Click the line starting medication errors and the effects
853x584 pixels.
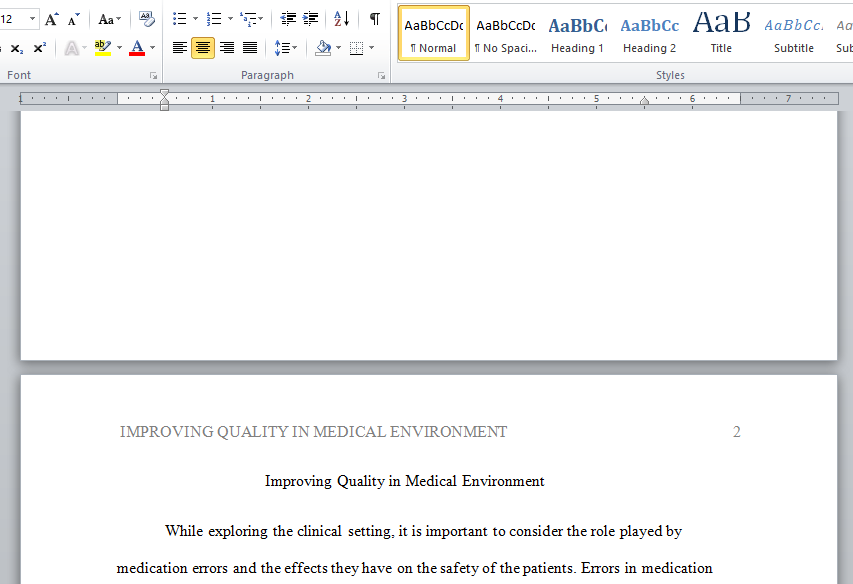tap(415, 568)
